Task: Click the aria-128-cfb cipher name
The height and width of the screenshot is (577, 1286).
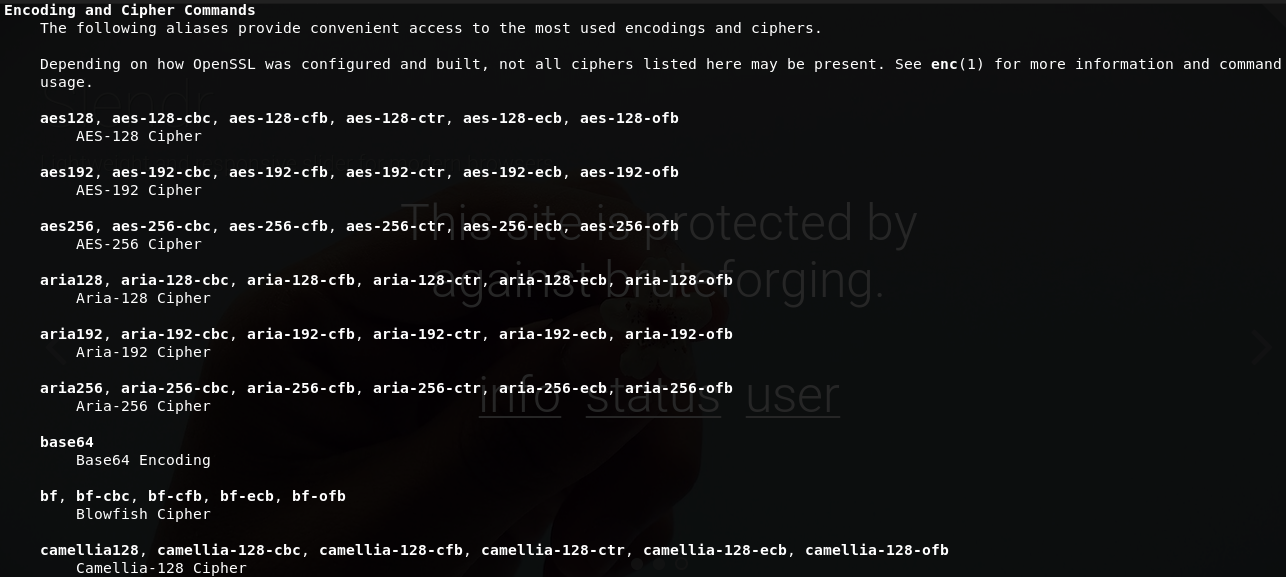Action: pyautogui.click(x=301, y=280)
